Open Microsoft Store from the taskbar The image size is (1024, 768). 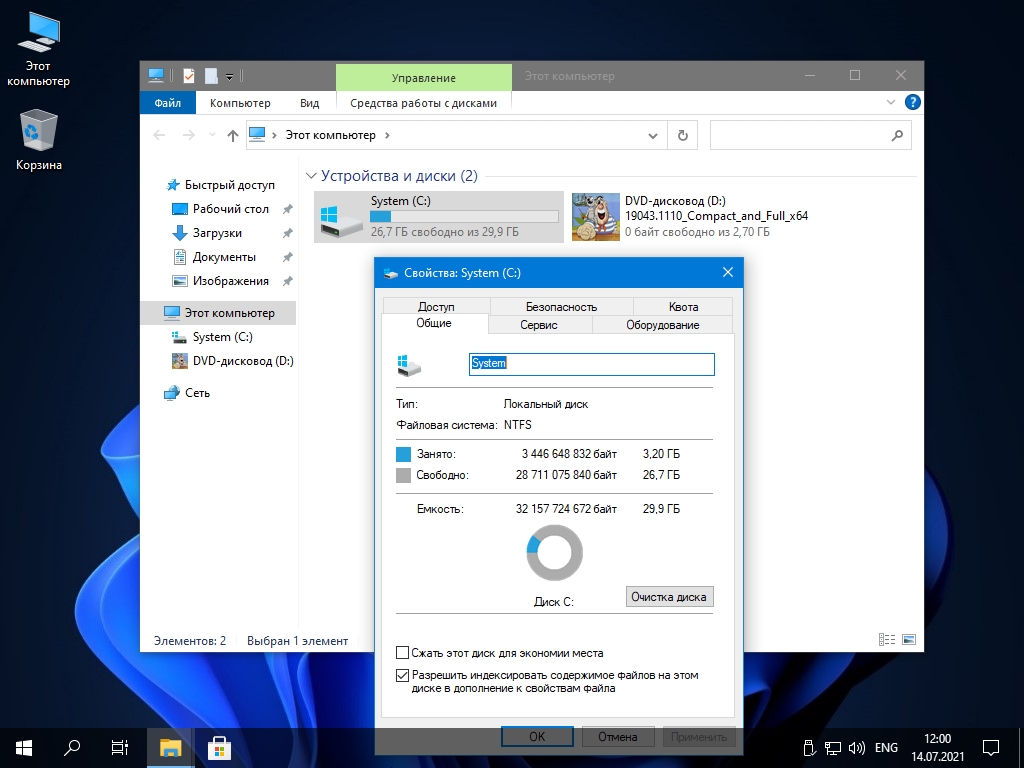pyautogui.click(x=219, y=747)
